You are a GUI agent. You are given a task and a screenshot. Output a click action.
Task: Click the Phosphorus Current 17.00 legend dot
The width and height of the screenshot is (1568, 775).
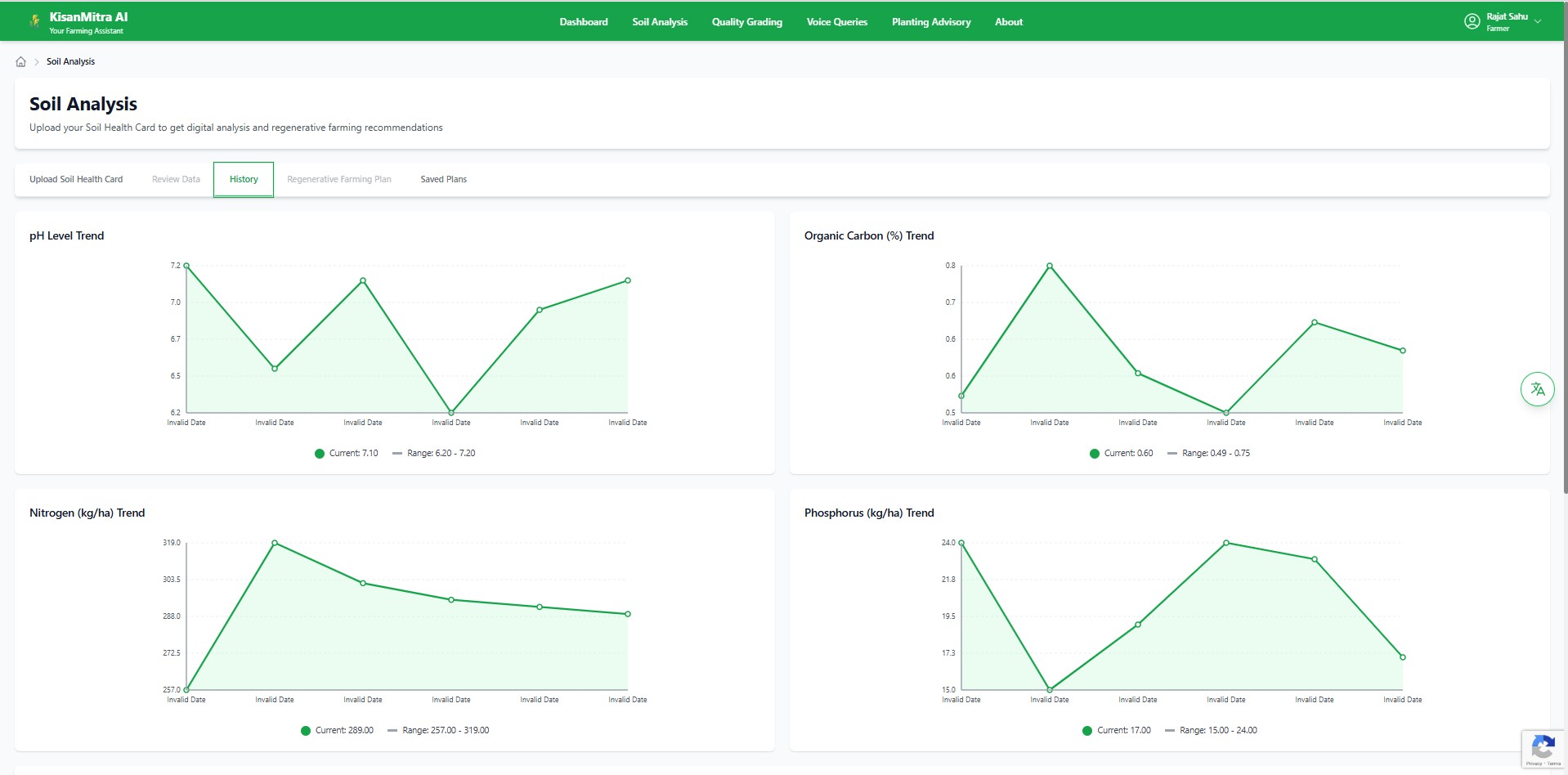(x=1087, y=731)
